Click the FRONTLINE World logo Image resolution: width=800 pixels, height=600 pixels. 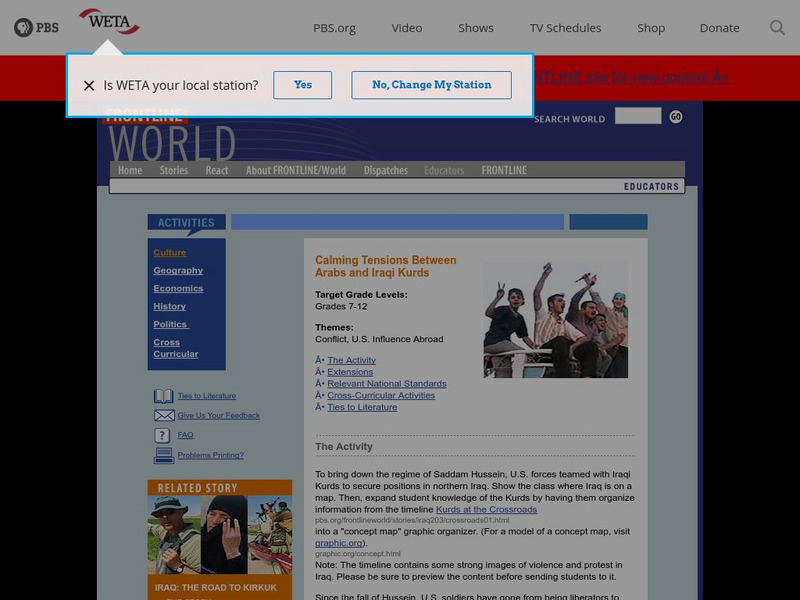171,136
